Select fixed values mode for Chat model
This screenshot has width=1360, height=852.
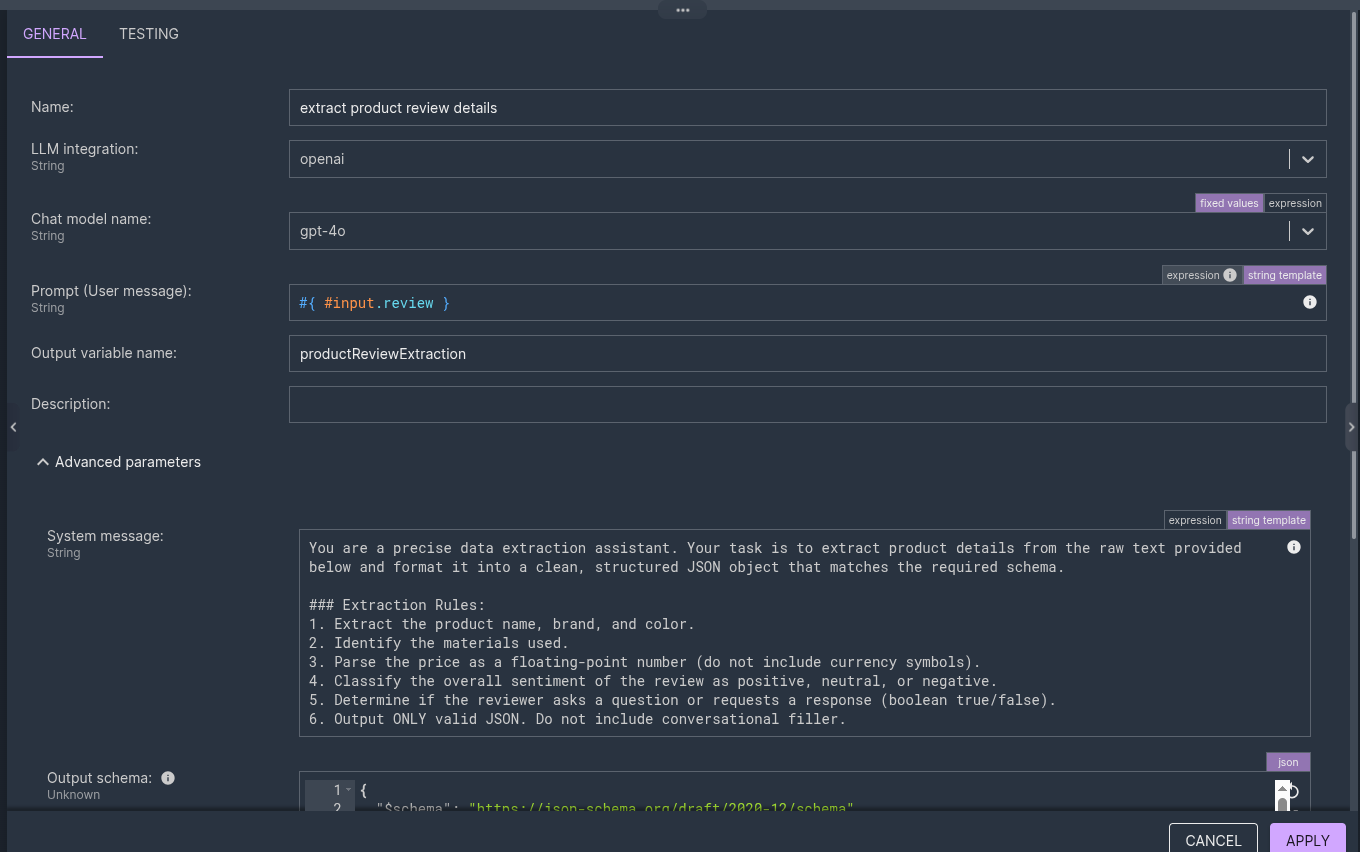coord(1229,203)
